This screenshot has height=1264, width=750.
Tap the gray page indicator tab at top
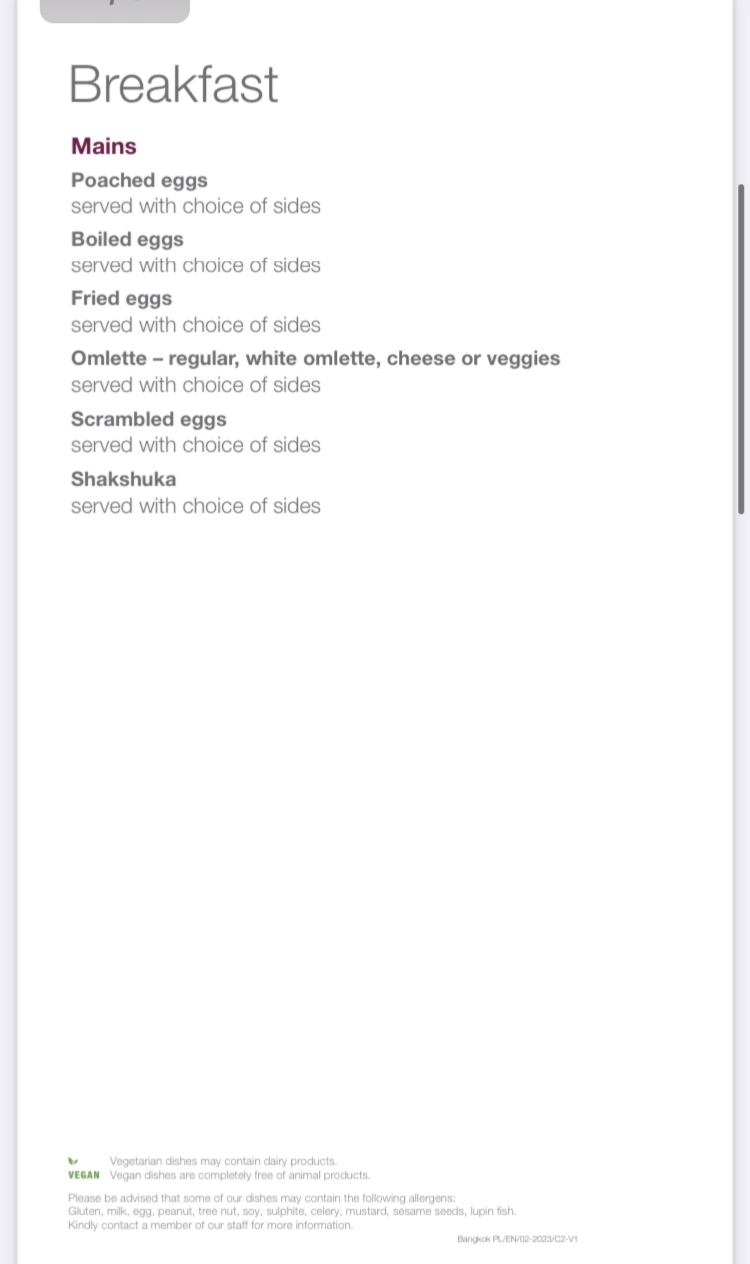pos(114,11)
